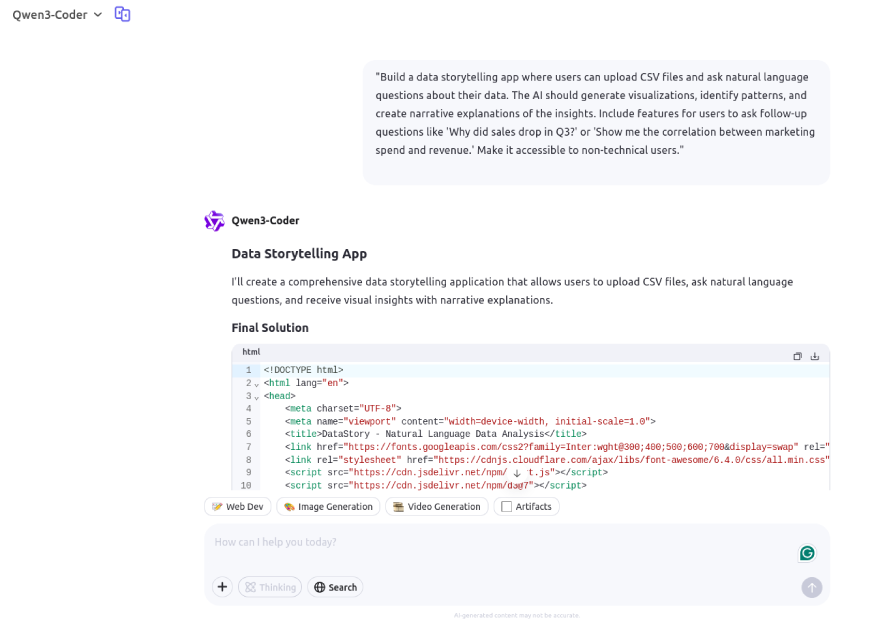The image size is (872, 626).
Task: Click the 'Final Solution' heading
Action: pos(270,328)
